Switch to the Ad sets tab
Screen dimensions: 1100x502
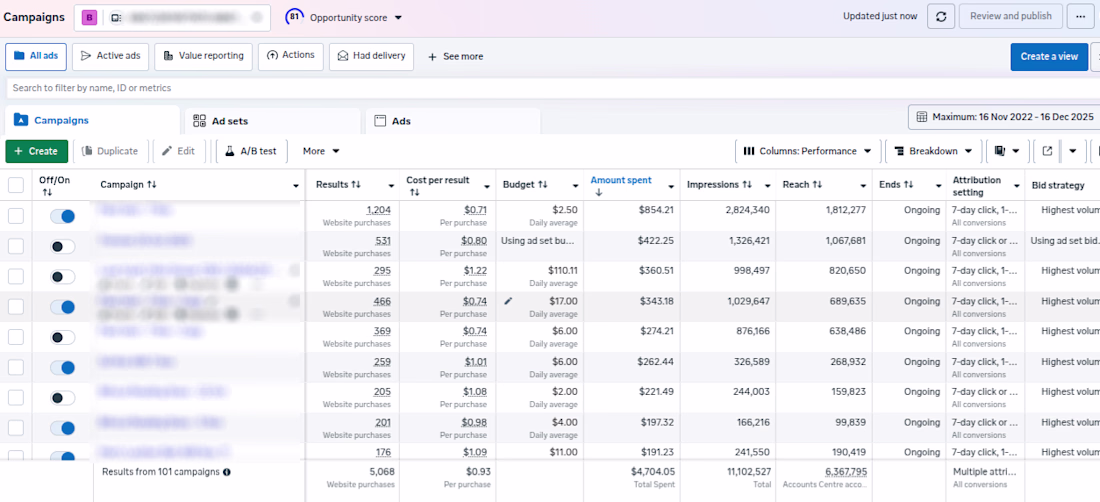pos(272,121)
